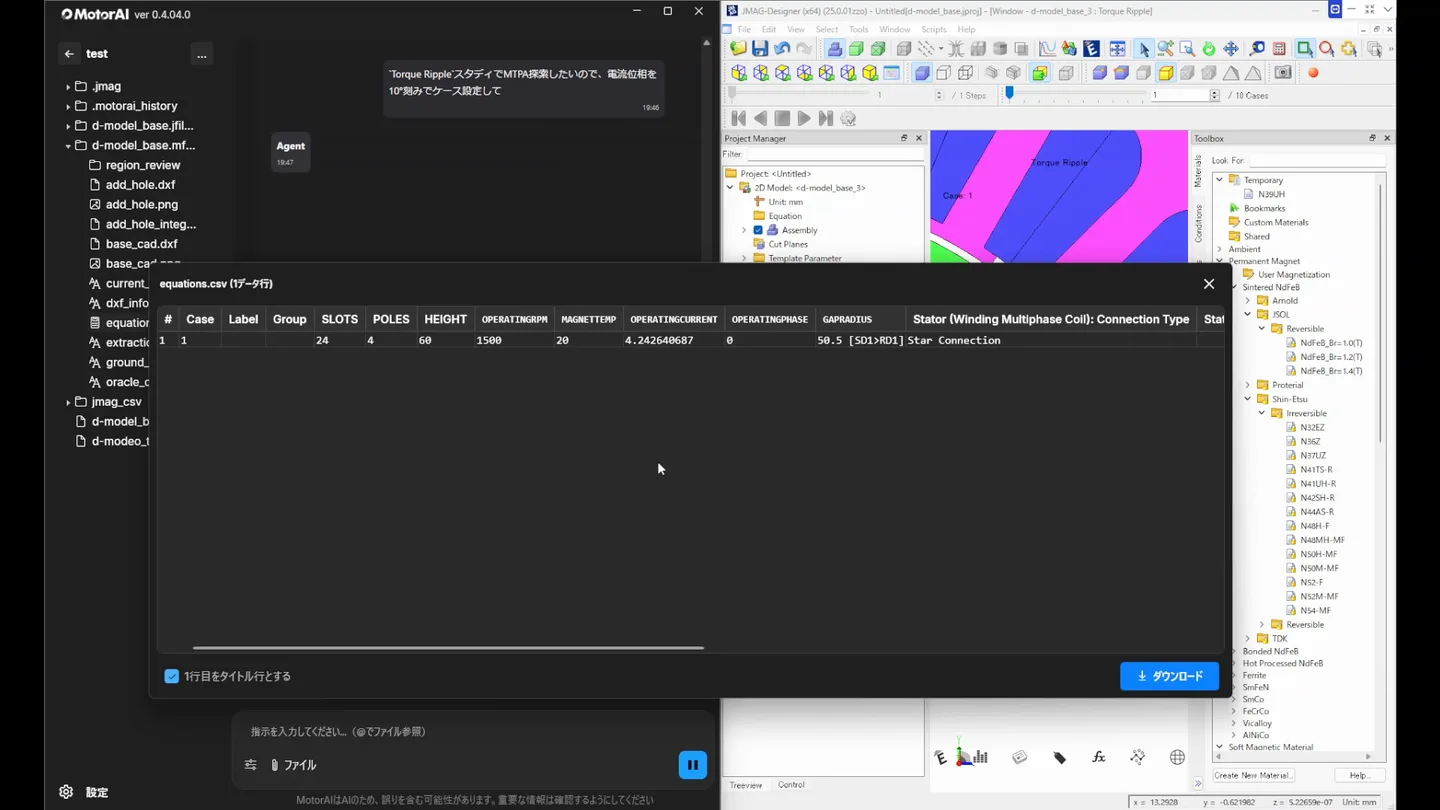Screen dimensions: 1440x810
Task: Pause the agent with the blue pause button
Action: click(693, 765)
